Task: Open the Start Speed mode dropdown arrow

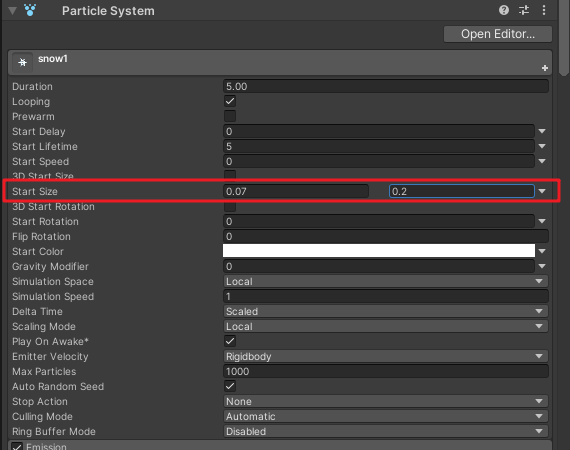Action: 542,161
